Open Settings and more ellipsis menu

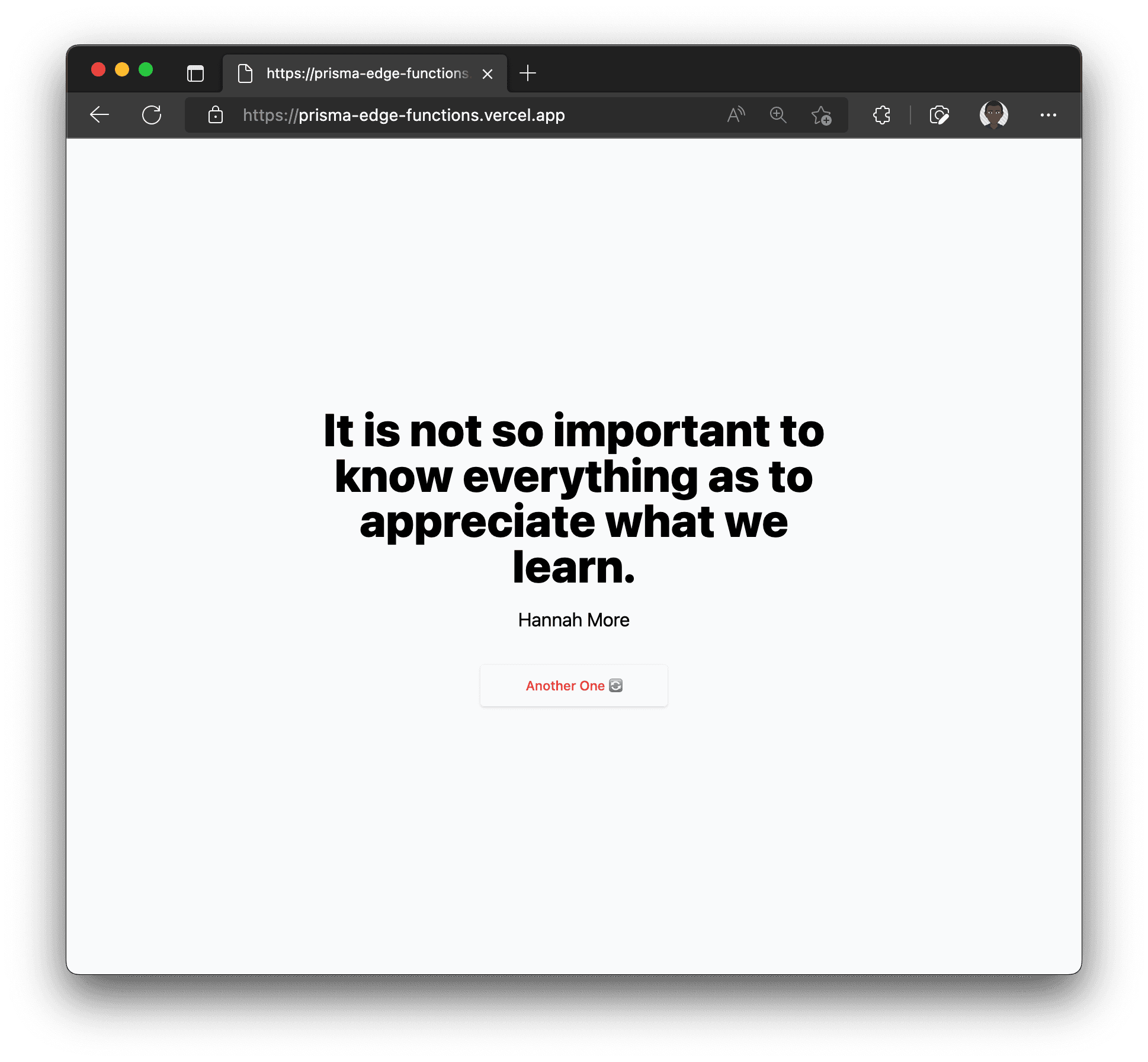[1048, 115]
